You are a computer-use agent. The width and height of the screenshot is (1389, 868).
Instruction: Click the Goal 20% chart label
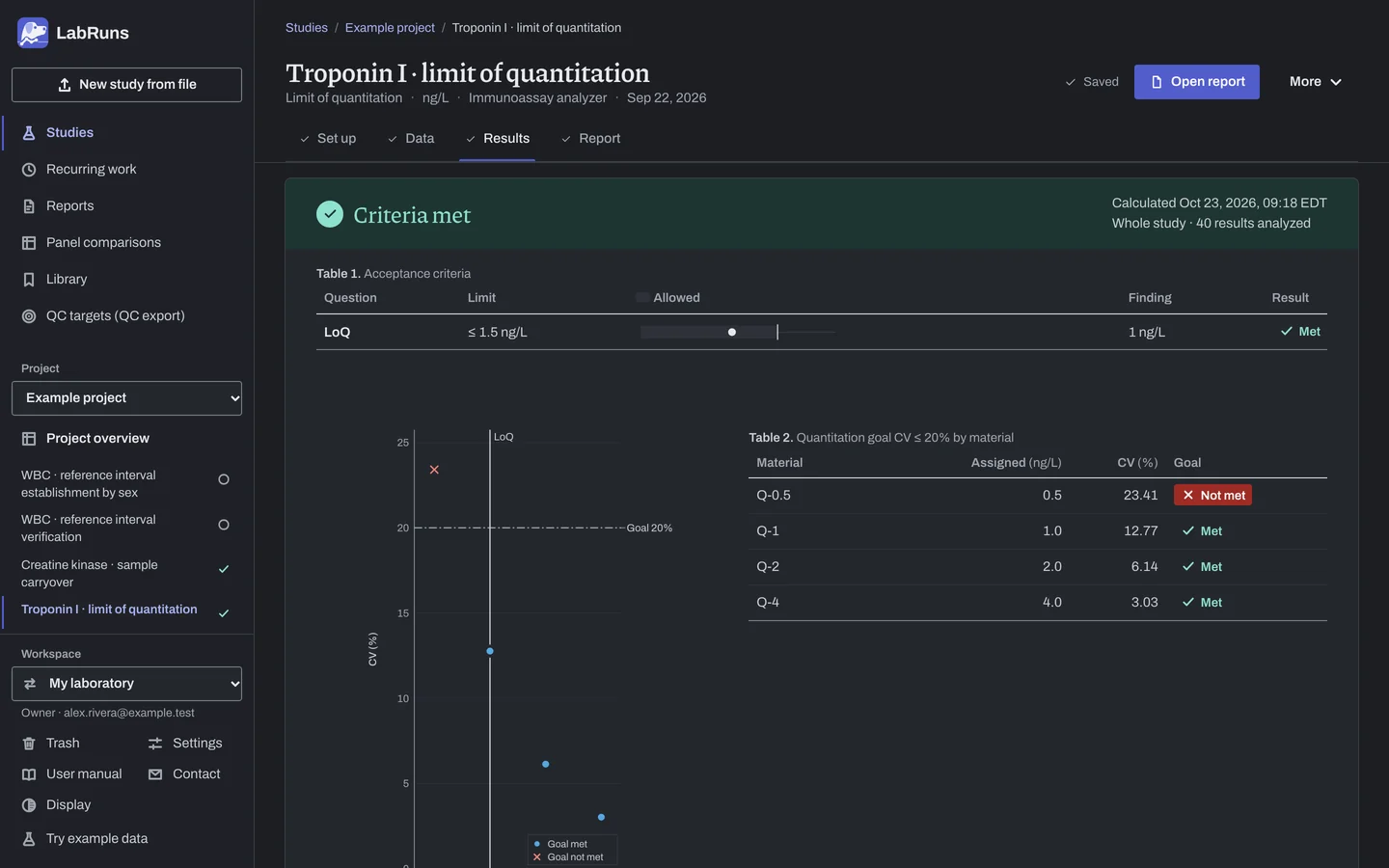point(649,529)
